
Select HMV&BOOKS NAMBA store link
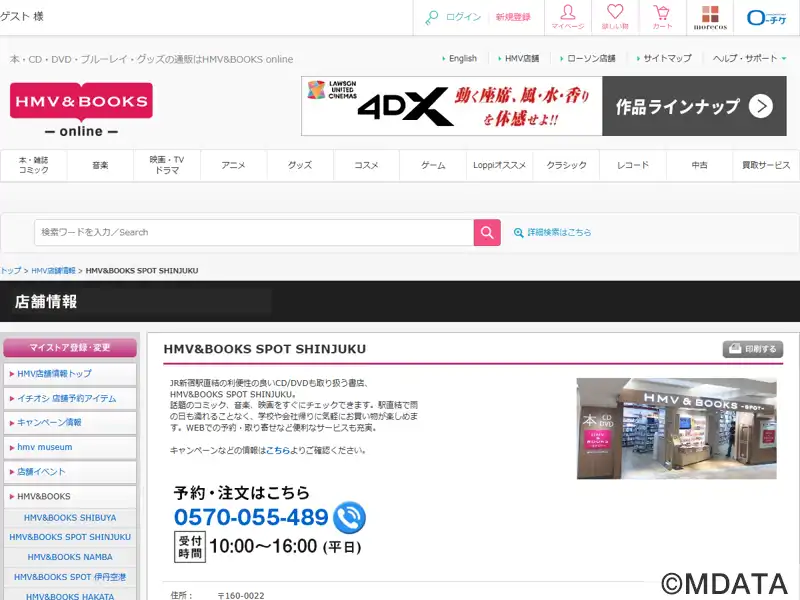(x=70, y=557)
